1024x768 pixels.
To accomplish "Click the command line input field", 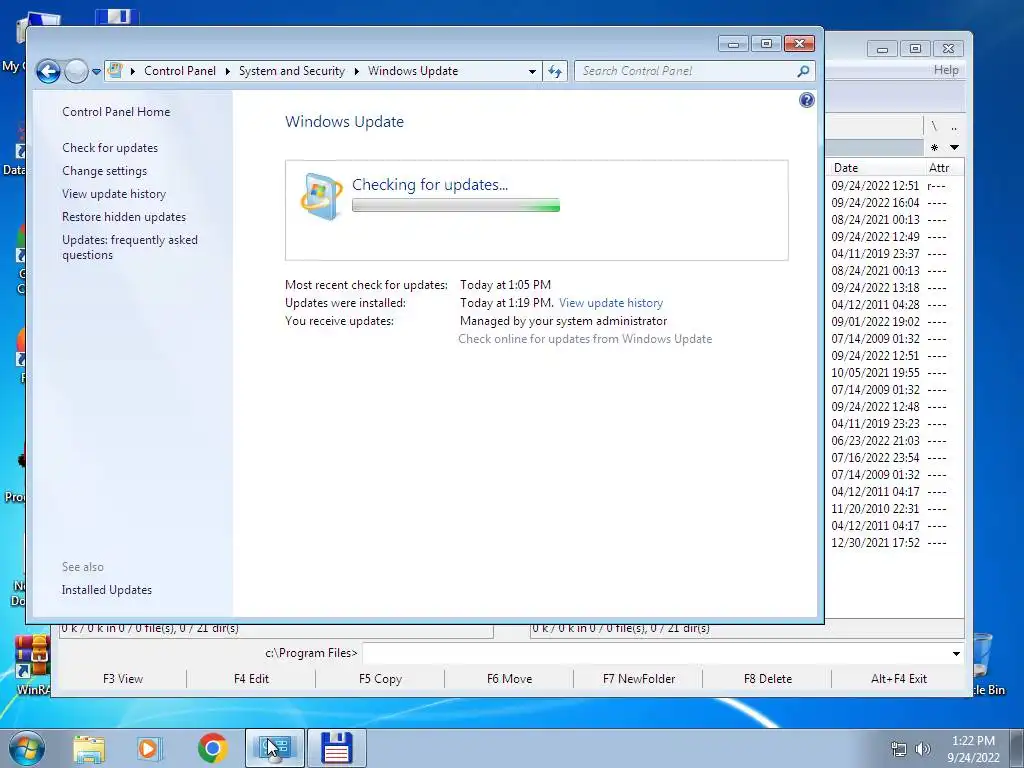I will click(x=656, y=653).
